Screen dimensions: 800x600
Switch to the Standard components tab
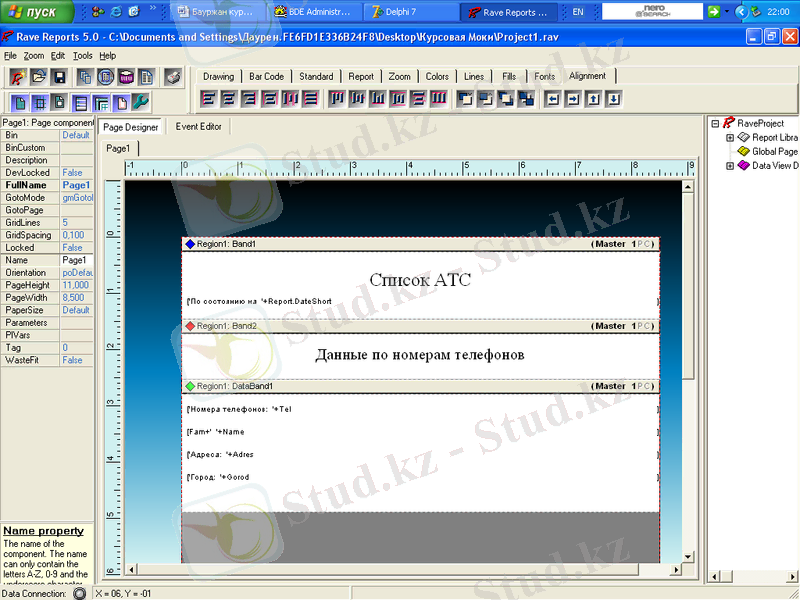pos(316,77)
